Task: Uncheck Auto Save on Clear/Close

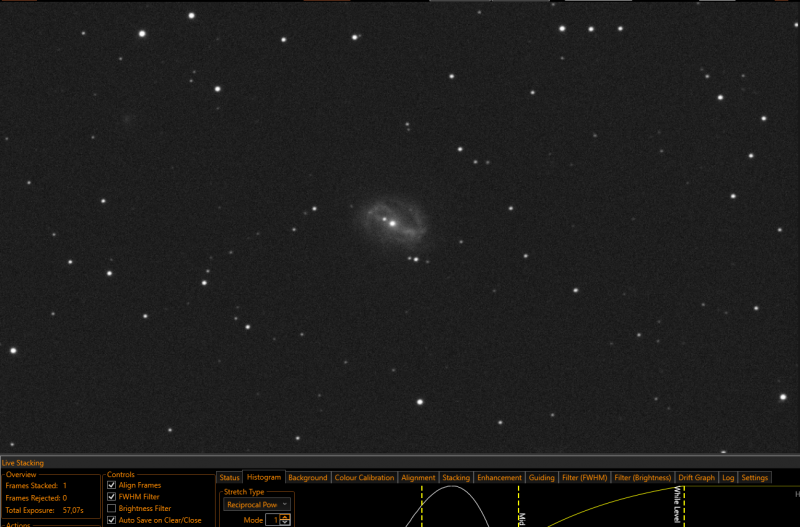Action: pos(111,520)
